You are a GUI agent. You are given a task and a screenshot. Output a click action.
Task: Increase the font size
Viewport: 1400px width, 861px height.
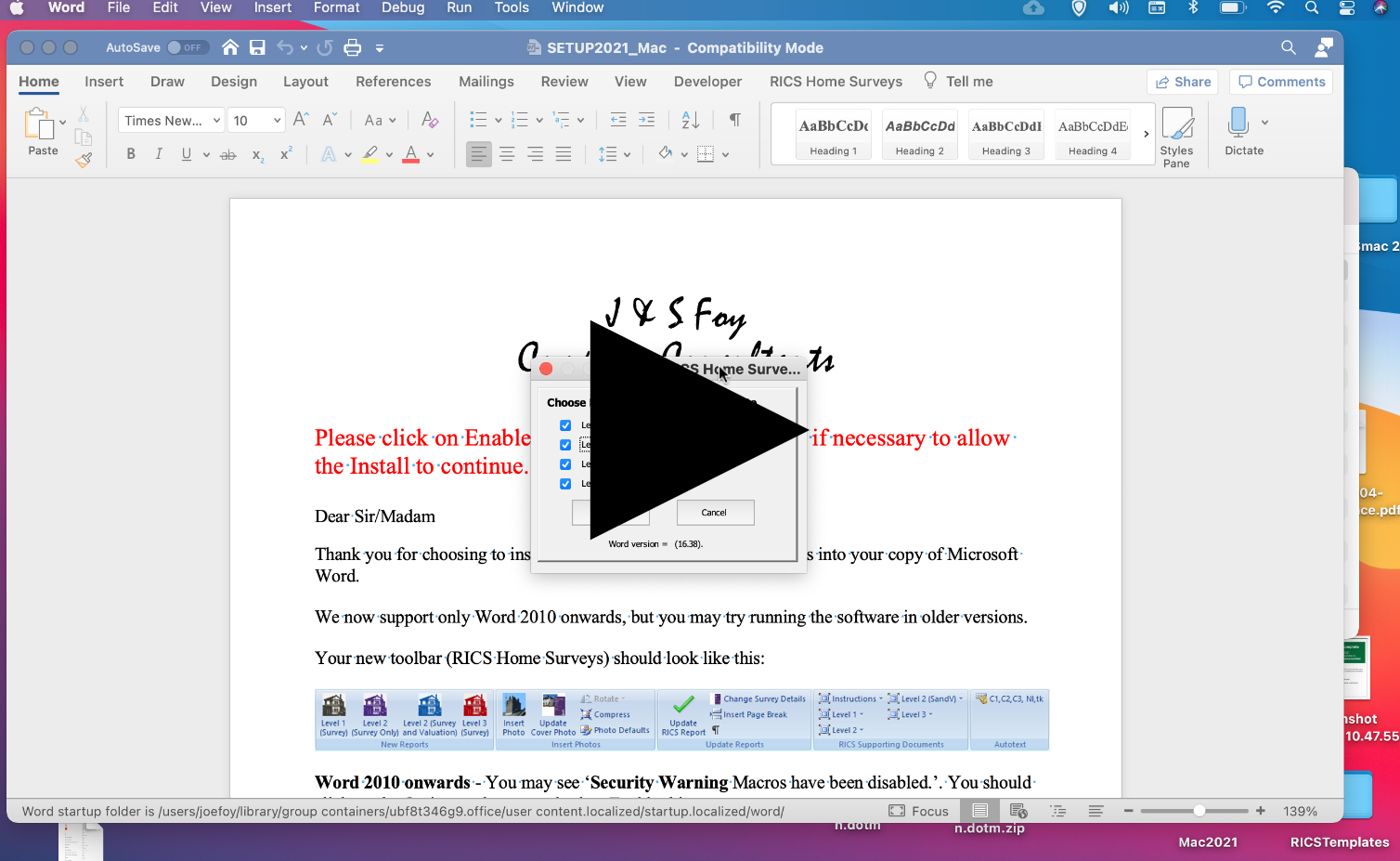(x=301, y=120)
